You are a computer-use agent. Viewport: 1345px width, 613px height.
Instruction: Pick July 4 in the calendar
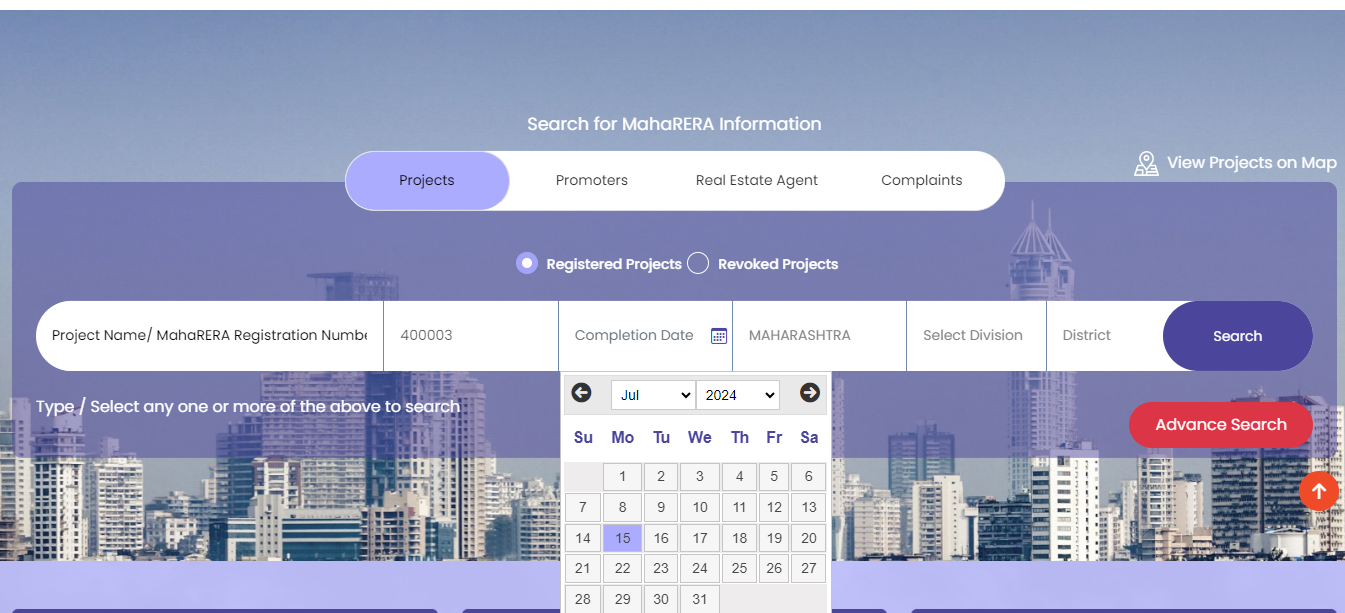pyautogui.click(x=739, y=477)
